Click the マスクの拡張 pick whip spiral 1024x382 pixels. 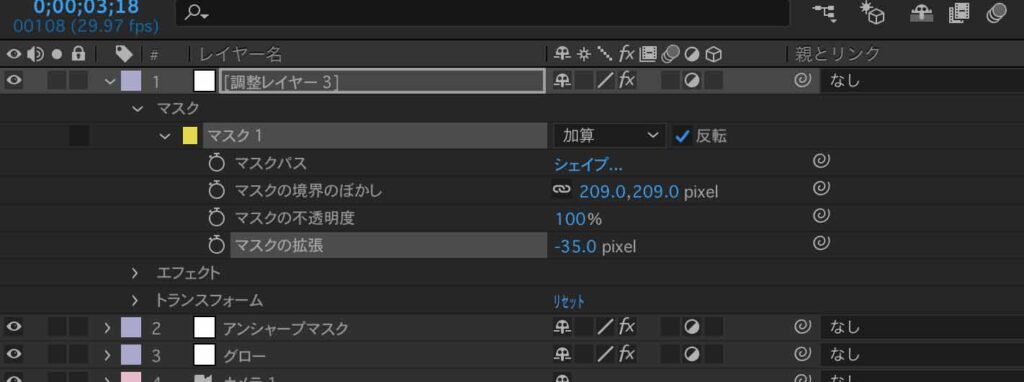click(821, 244)
